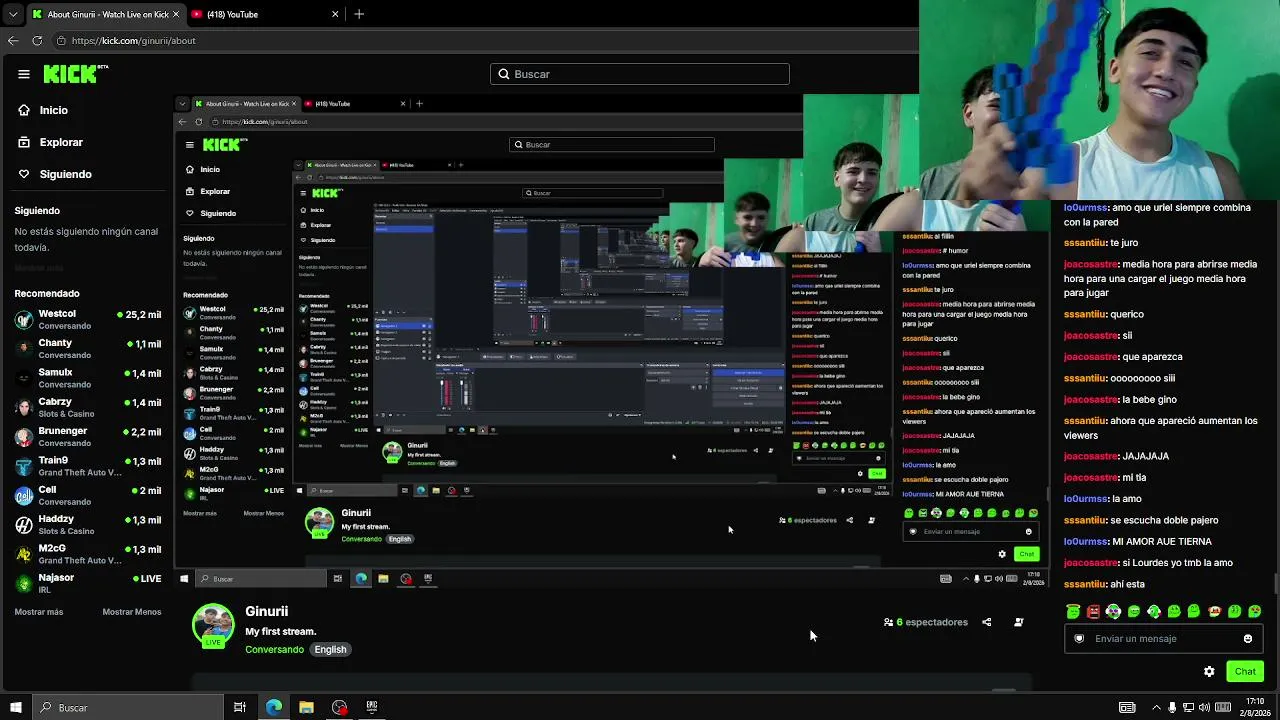Click the microphone icon in system tray
Screen dimensions: 1280x720
pos(1172,708)
